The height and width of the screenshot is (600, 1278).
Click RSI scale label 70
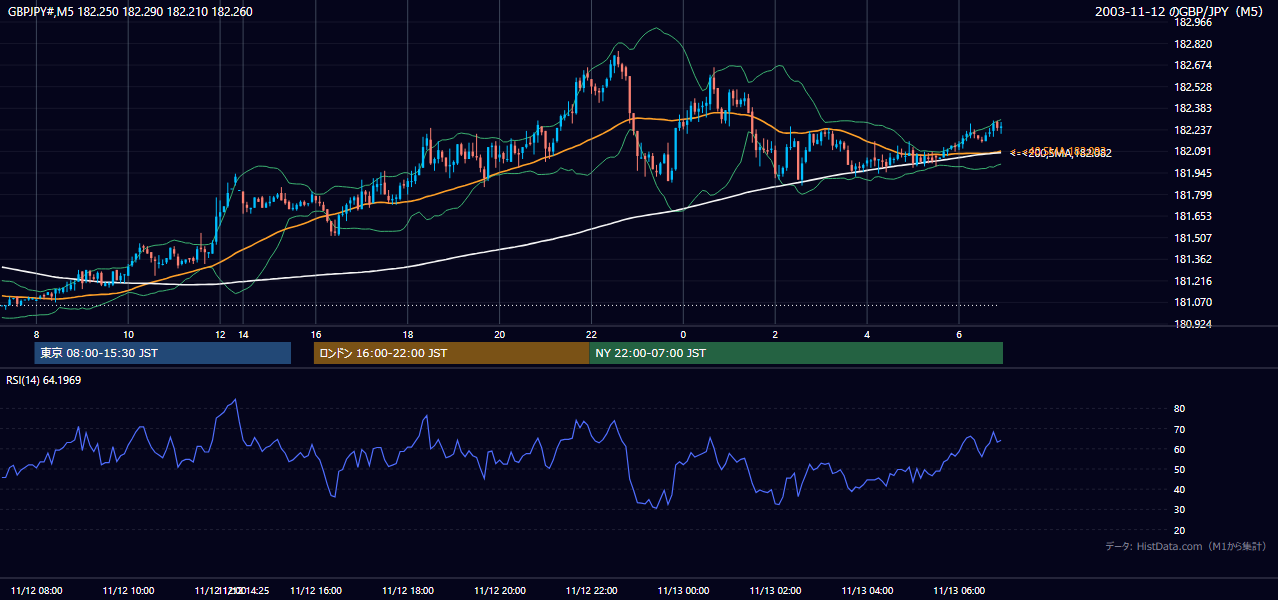coord(1180,429)
